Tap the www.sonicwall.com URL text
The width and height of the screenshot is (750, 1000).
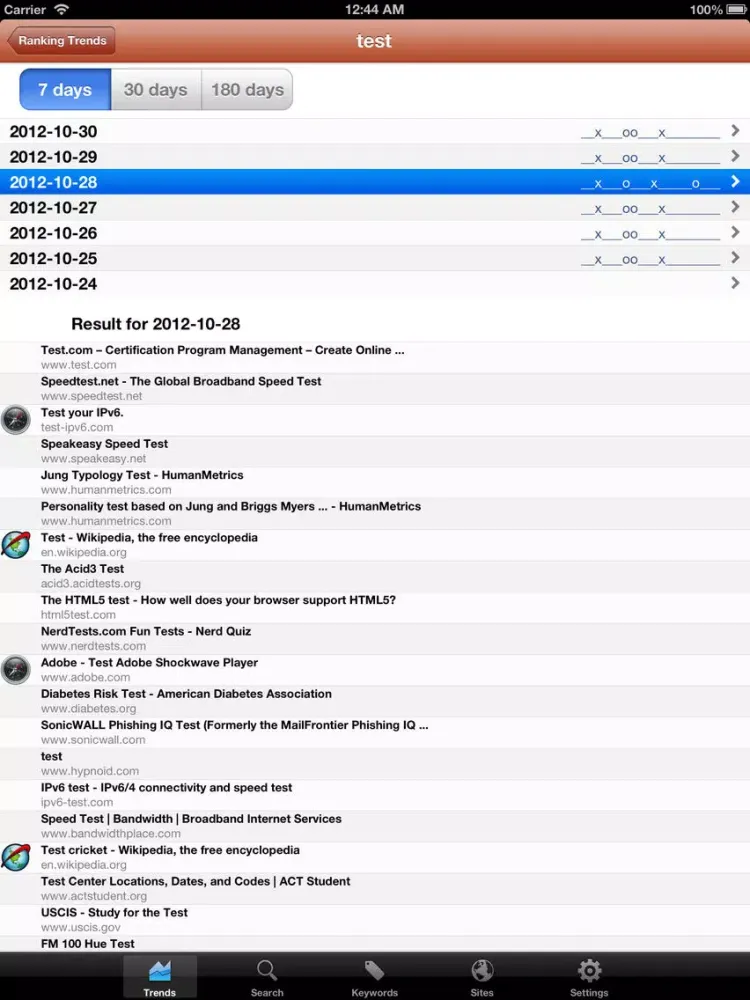point(93,740)
